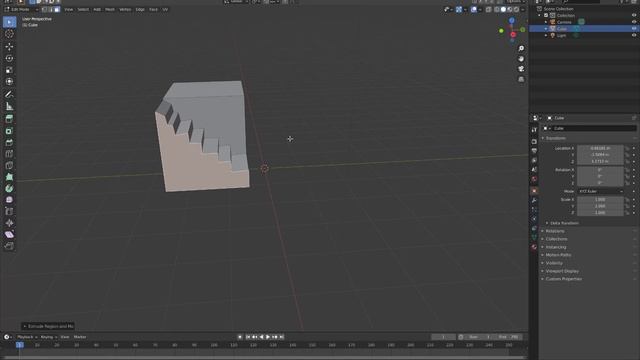Select the Move tool
This screenshot has width=640, height=360.
coord(9,47)
